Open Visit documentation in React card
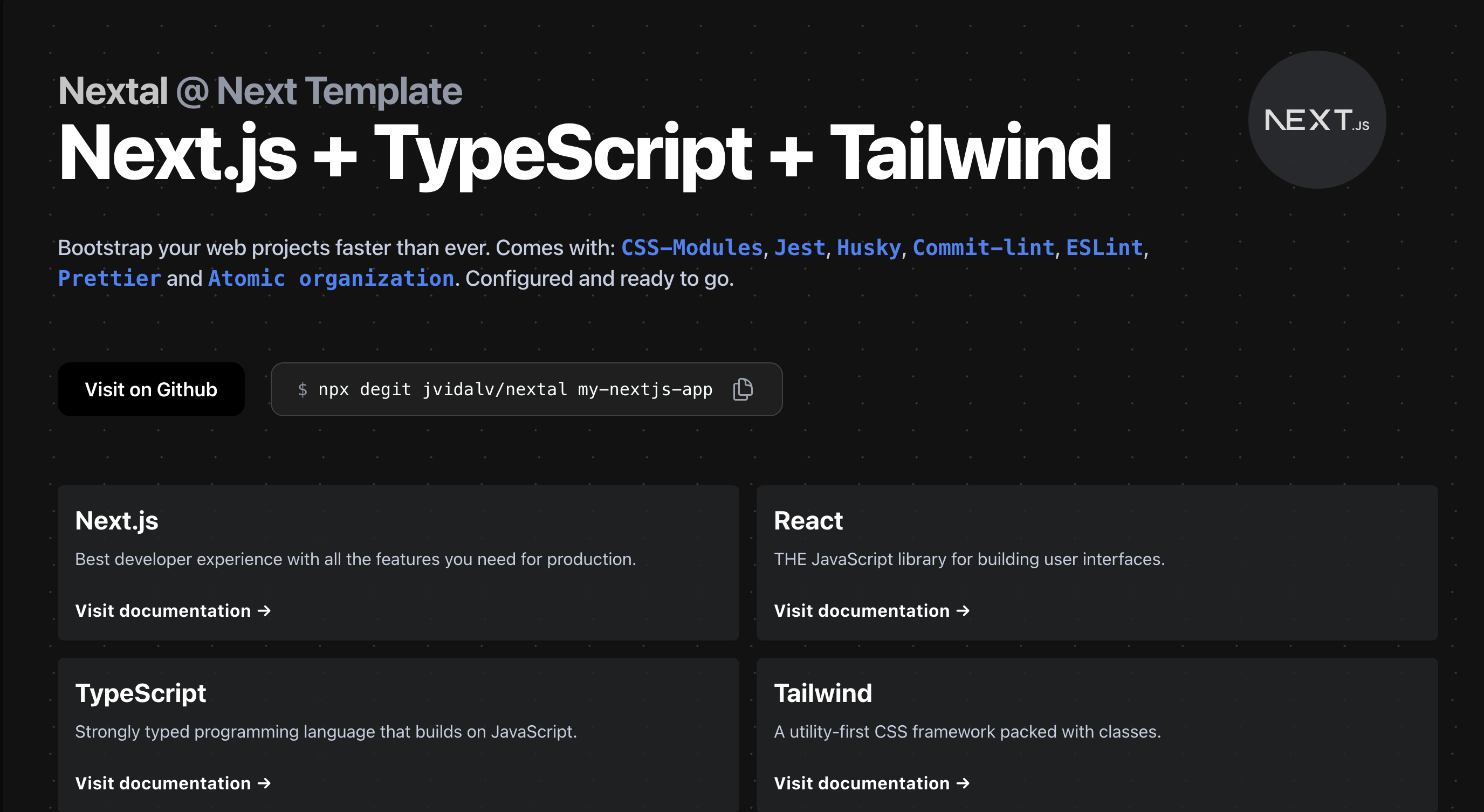Viewport: 1484px width, 812px height. [861, 610]
